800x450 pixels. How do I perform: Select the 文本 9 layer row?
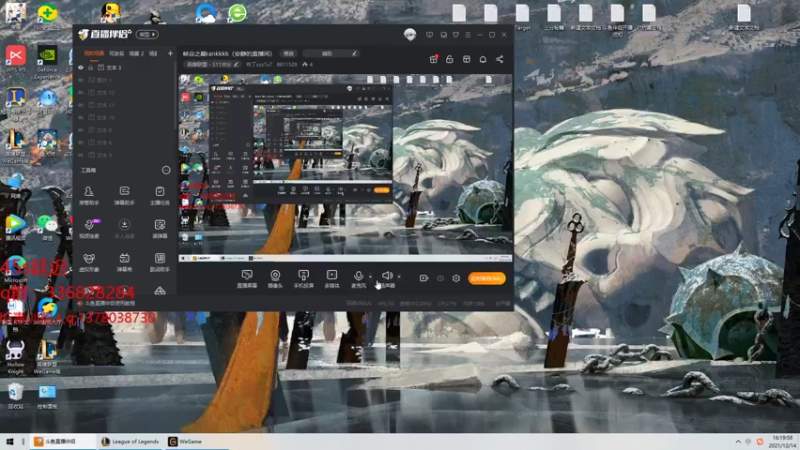tap(126, 155)
